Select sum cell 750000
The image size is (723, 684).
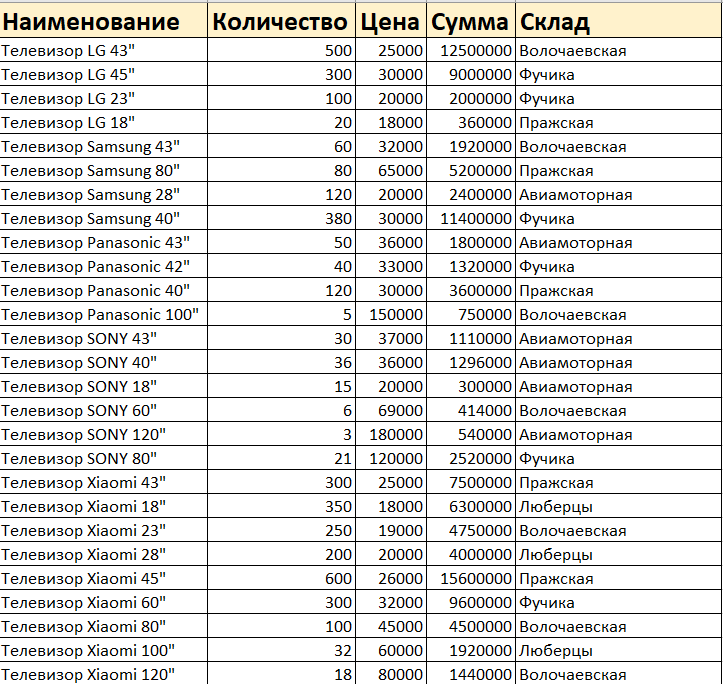(x=471, y=314)
